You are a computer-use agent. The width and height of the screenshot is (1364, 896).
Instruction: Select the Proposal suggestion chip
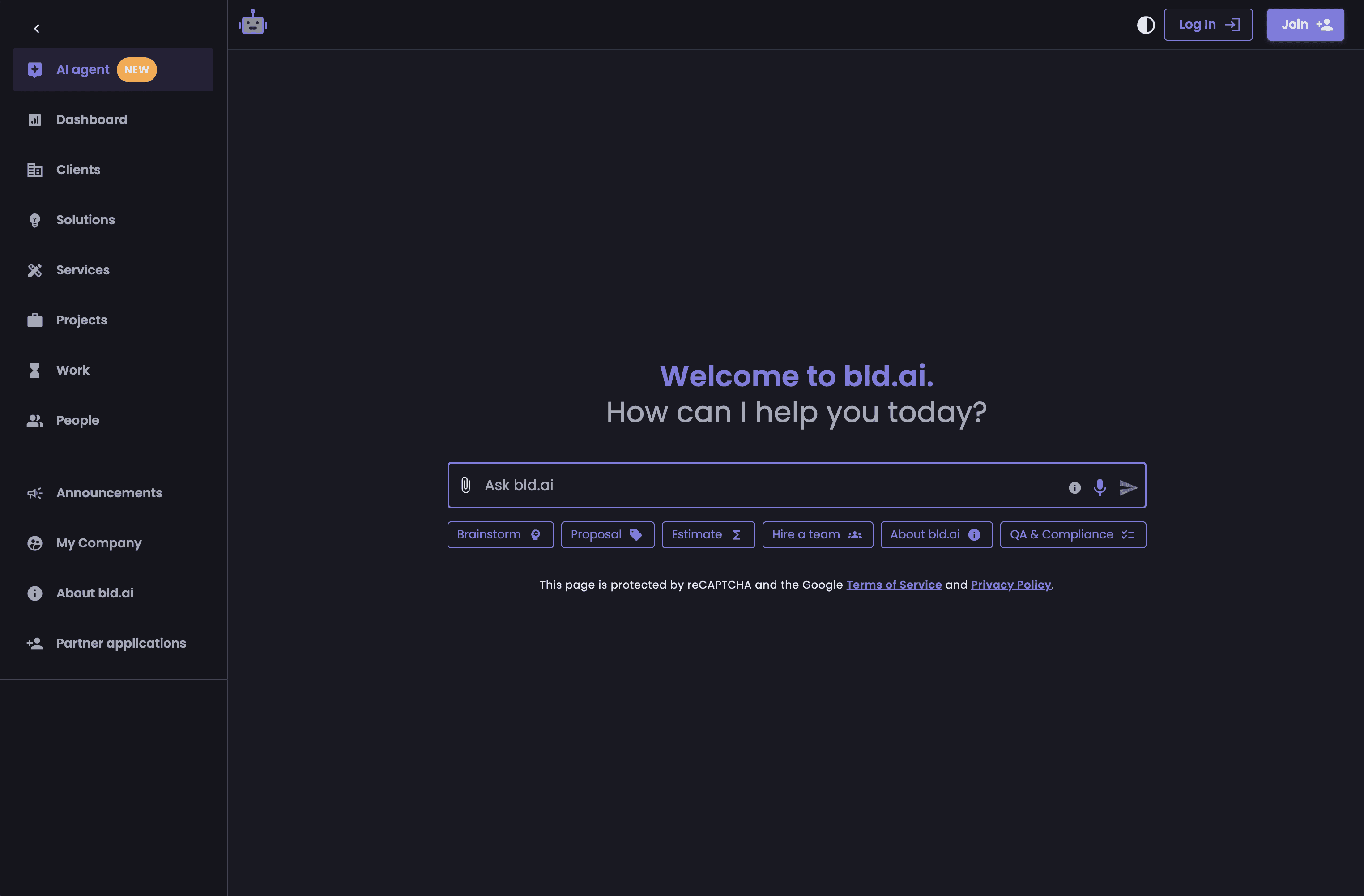(x=608, y=535)
